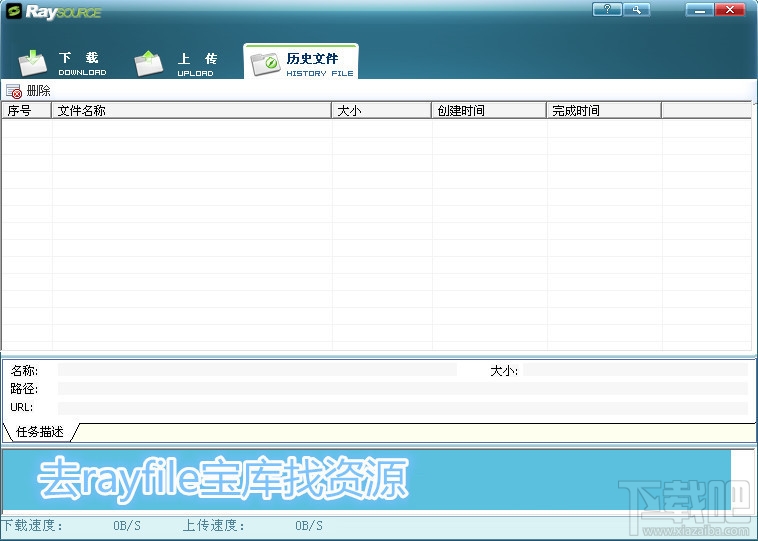This screenshot has width=758, height=541.
Task: Open the rayfile 宝库 resources banner
Action: (366, 480)
